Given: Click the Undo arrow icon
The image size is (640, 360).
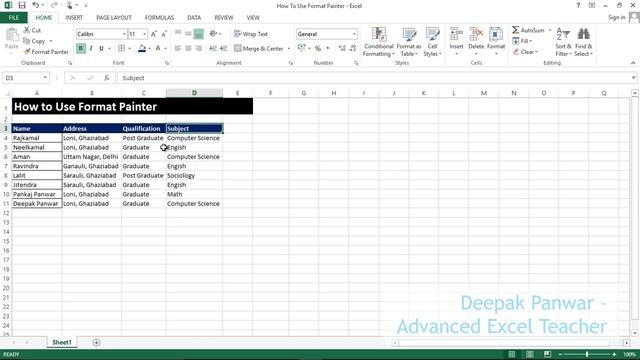Looking at the screenshot, I should tap(36, 5).
